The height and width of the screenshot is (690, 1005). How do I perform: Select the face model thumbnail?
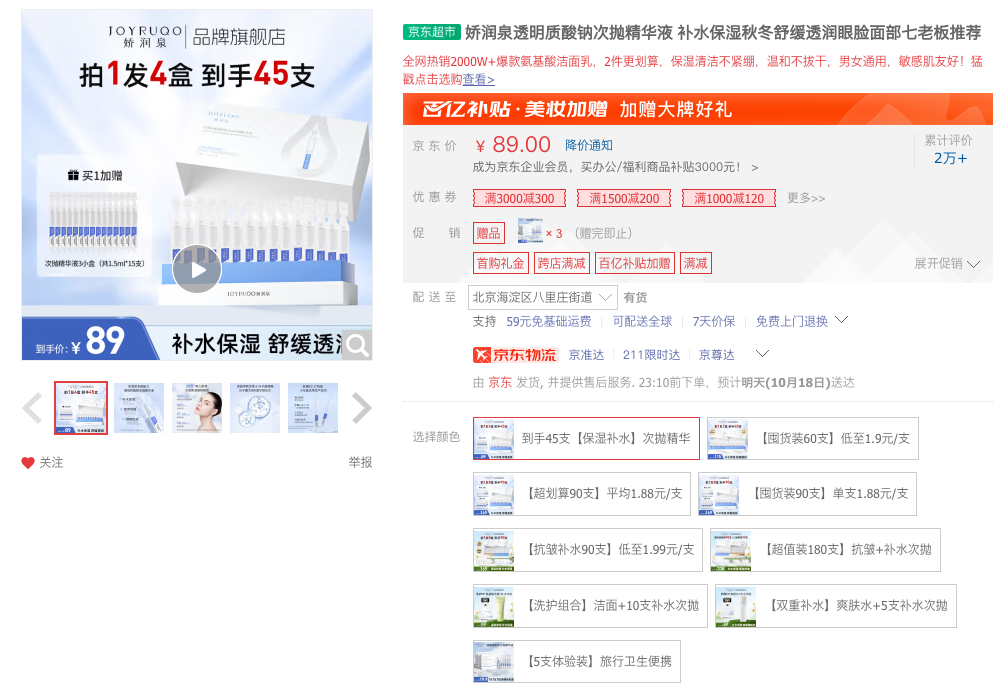197,408
